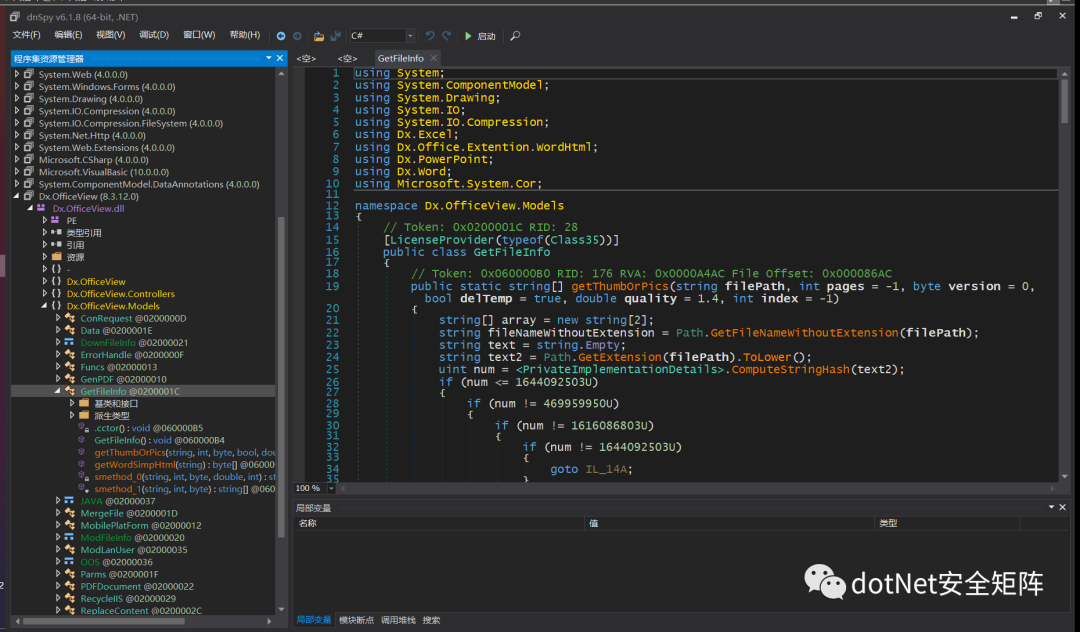Select the MergeFile @0200001D tree item
The height and width of the screenshot is (632, 1080).
(129, 513)
